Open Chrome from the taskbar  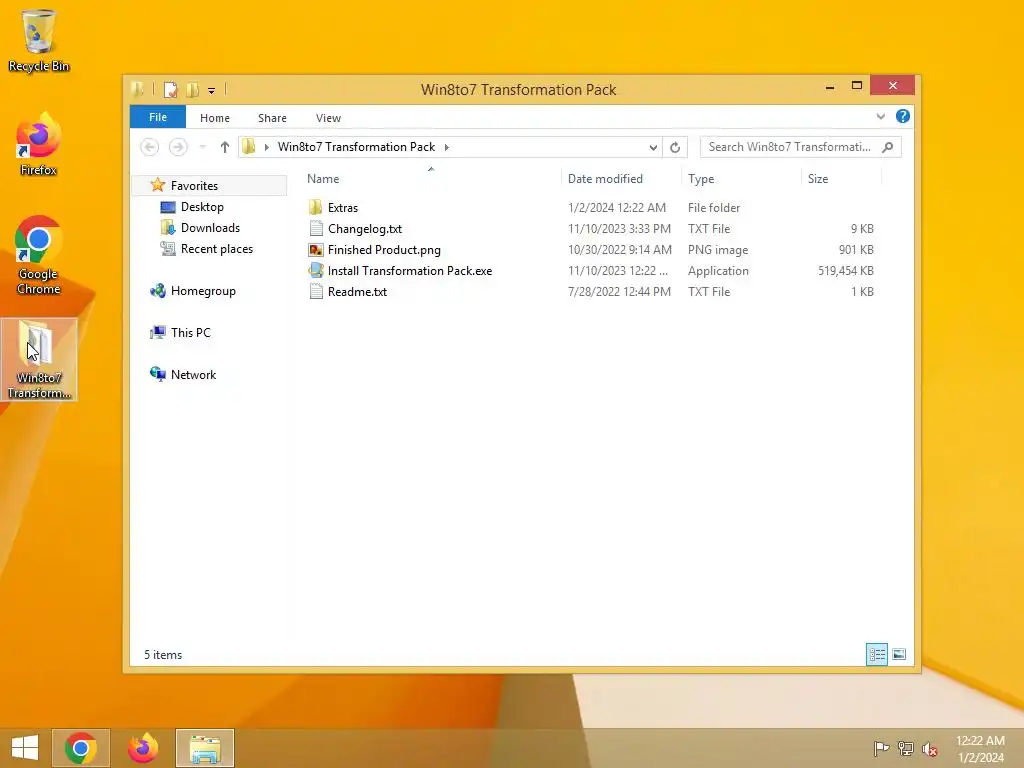(81, 748)
